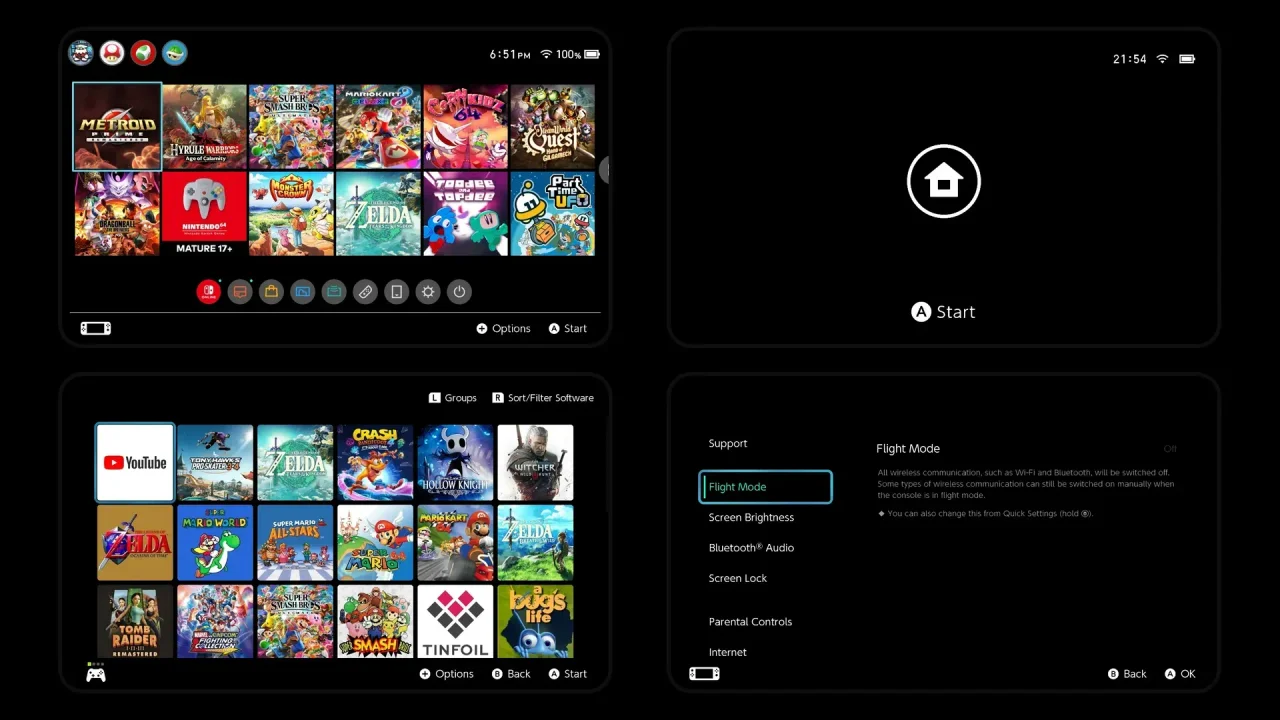This screenshot has height=720, width=1280.
Task: Select Support in settings list
Action: click(x=728, y=443)
